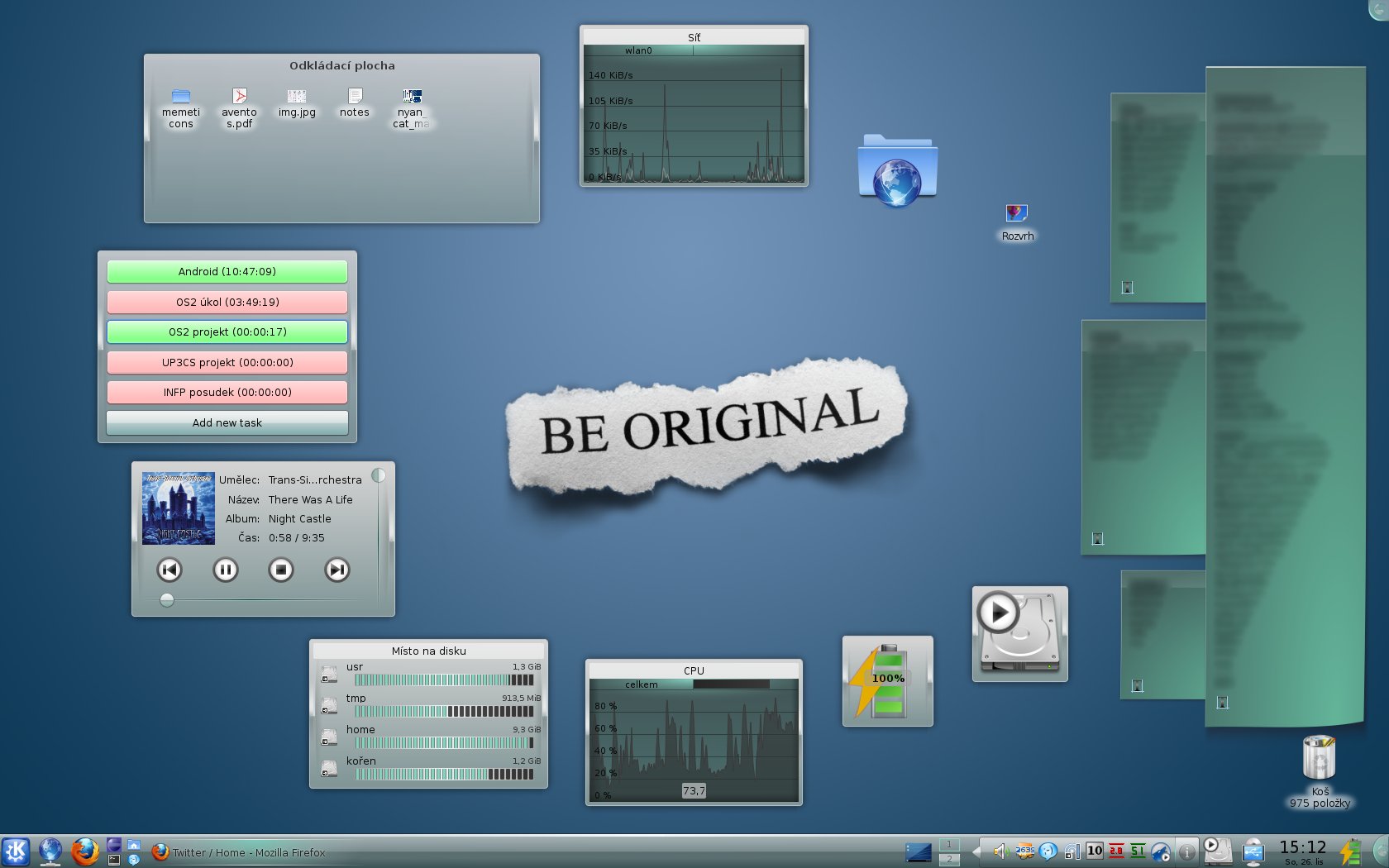Switch to Twitter Firefox taskbar entry
Viewport: 1389px width, 868px height.
[240, 852]
